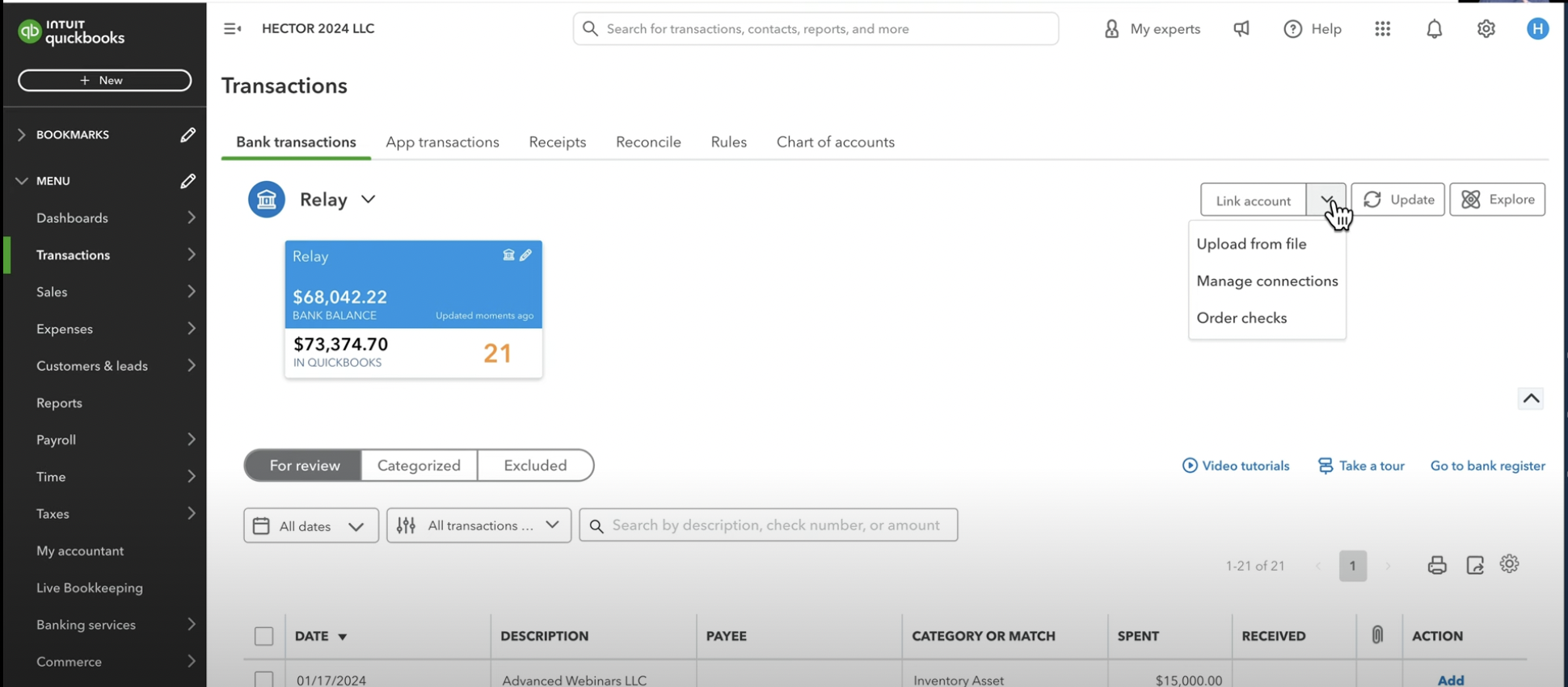
Task: Switch to the For review filter
Action: click(304, 466)
